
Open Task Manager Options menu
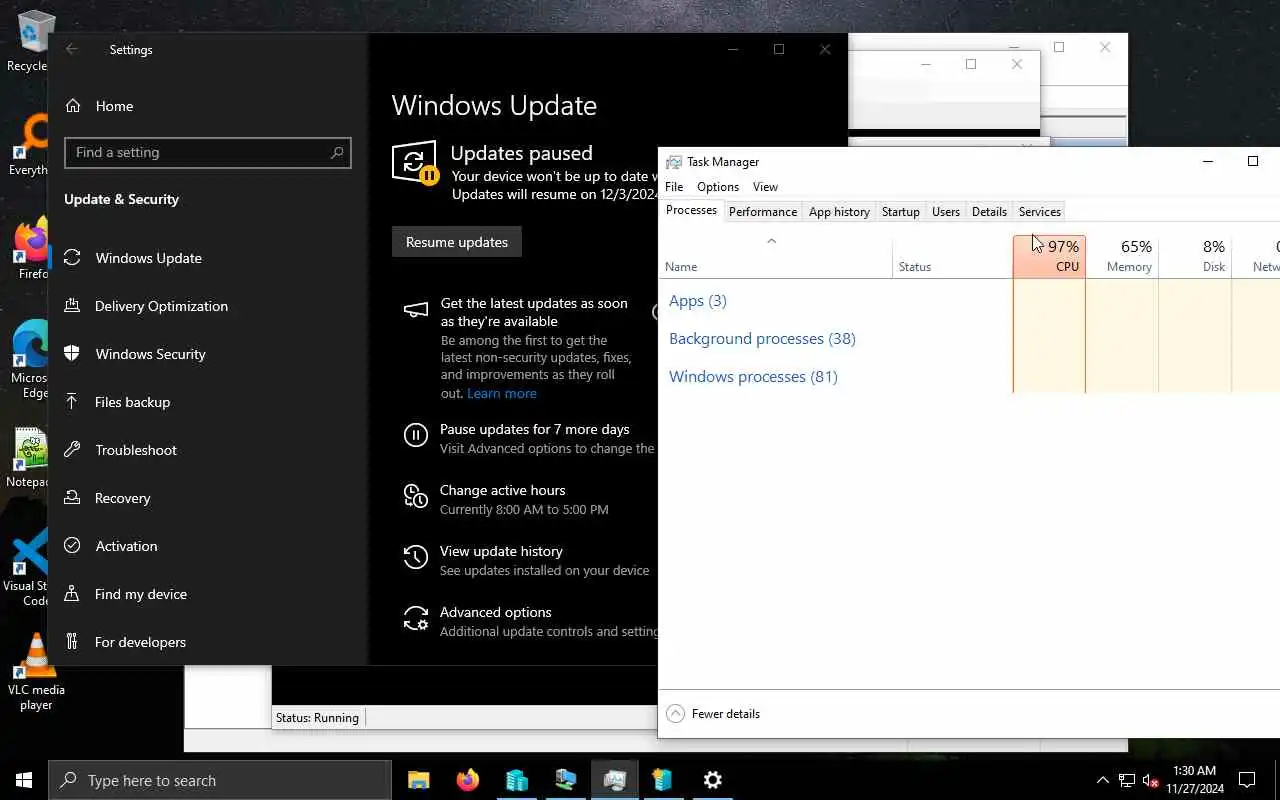718,187
